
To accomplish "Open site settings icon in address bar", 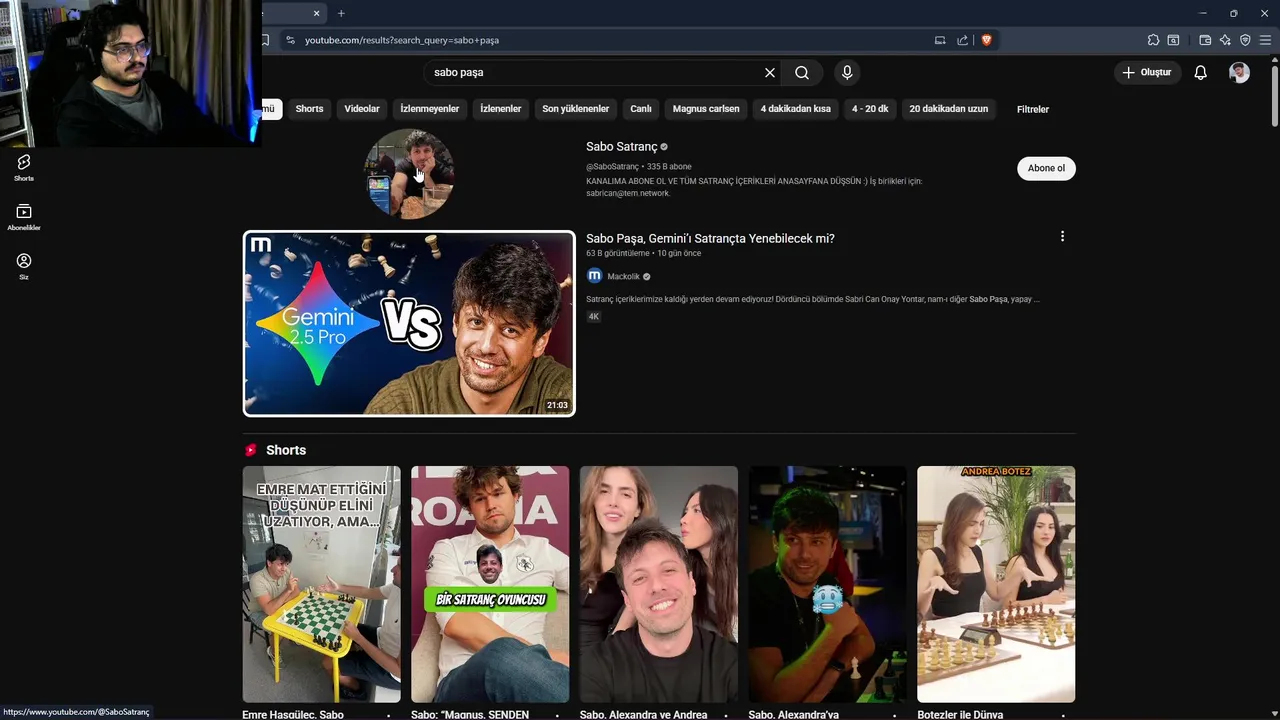I will click(x=290, y=40).
